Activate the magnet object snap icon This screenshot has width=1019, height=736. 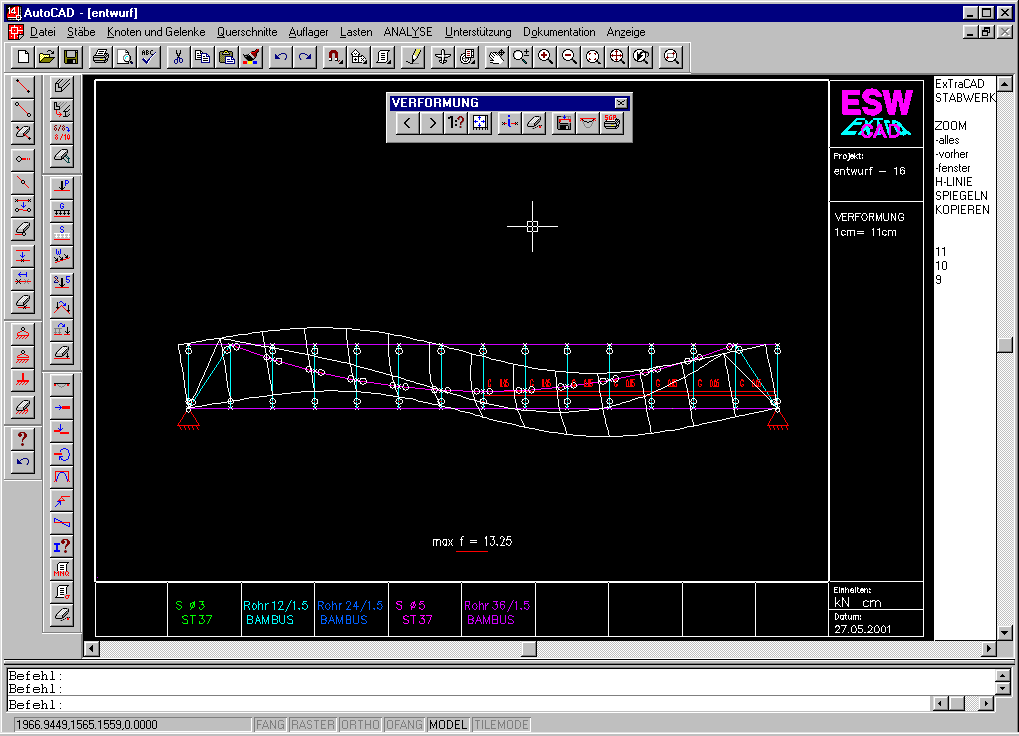point(334,57)
